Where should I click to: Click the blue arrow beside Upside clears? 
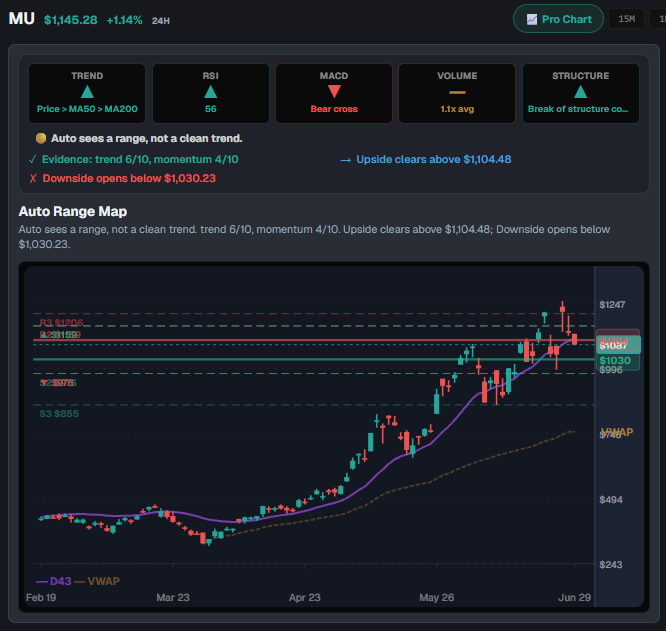point(345,160)
